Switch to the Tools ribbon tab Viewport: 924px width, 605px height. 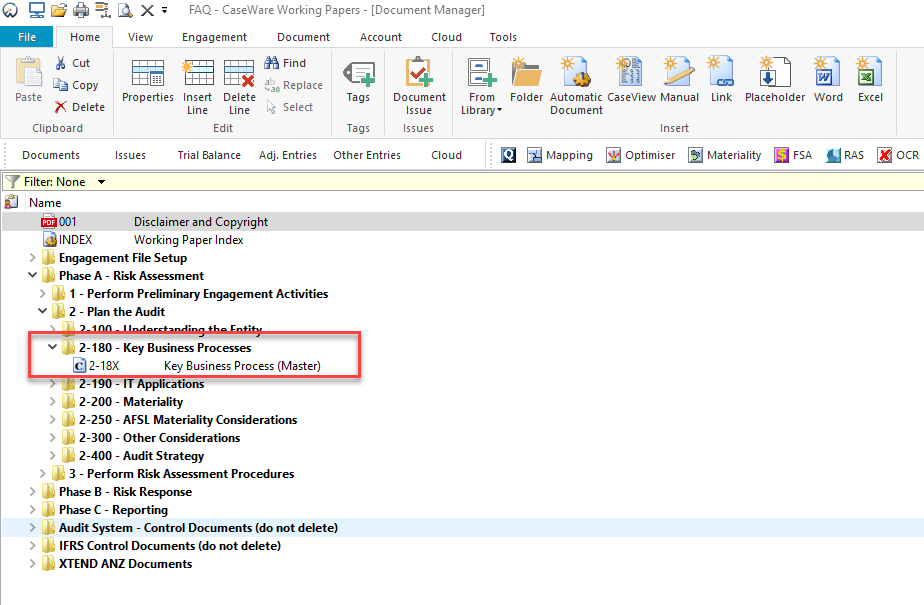503,37
